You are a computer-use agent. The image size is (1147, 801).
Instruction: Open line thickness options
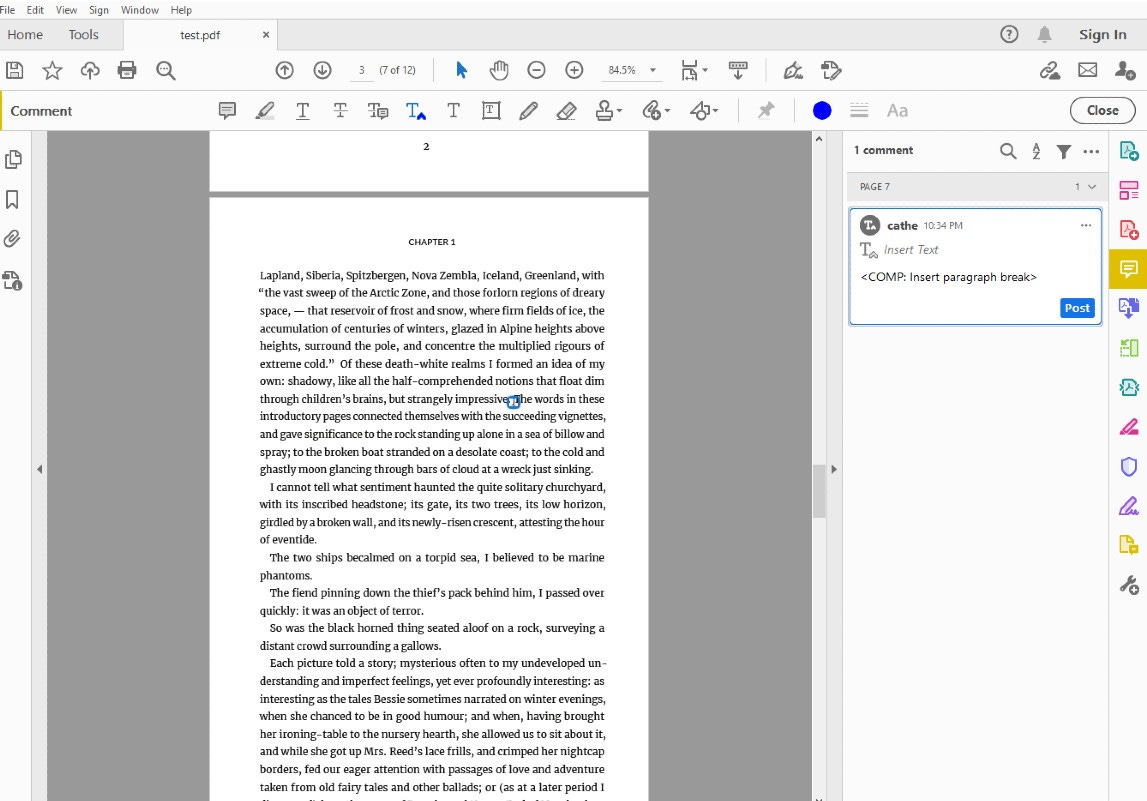(860, 110)
